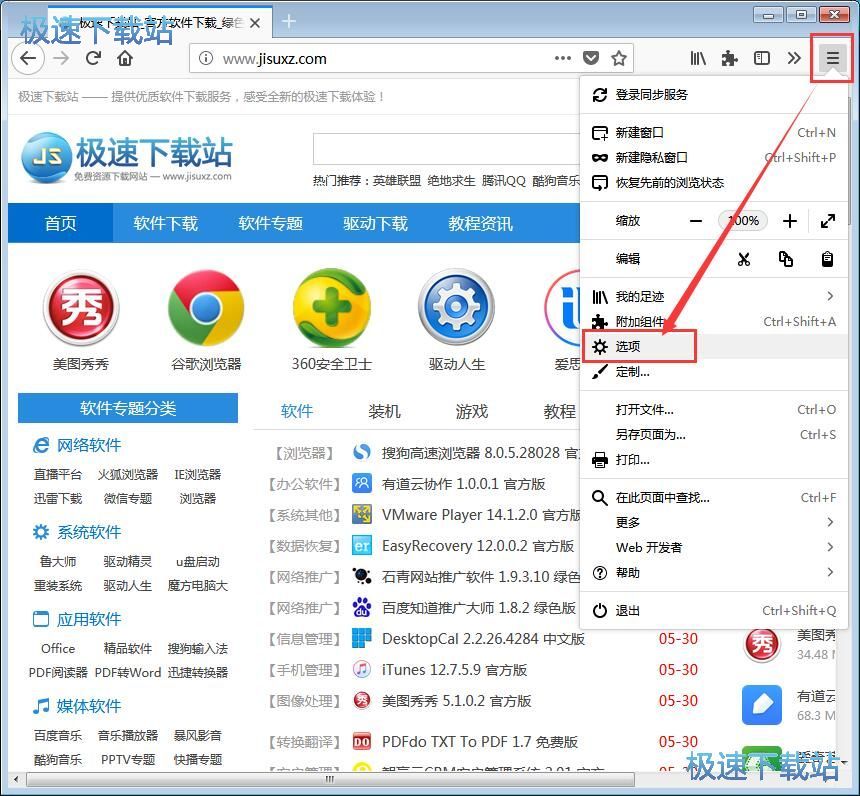The width and height of the screenshot is (860, 796).
Task: Click the horizontal scrollbar thumb
Action: (x=330, y=779)
